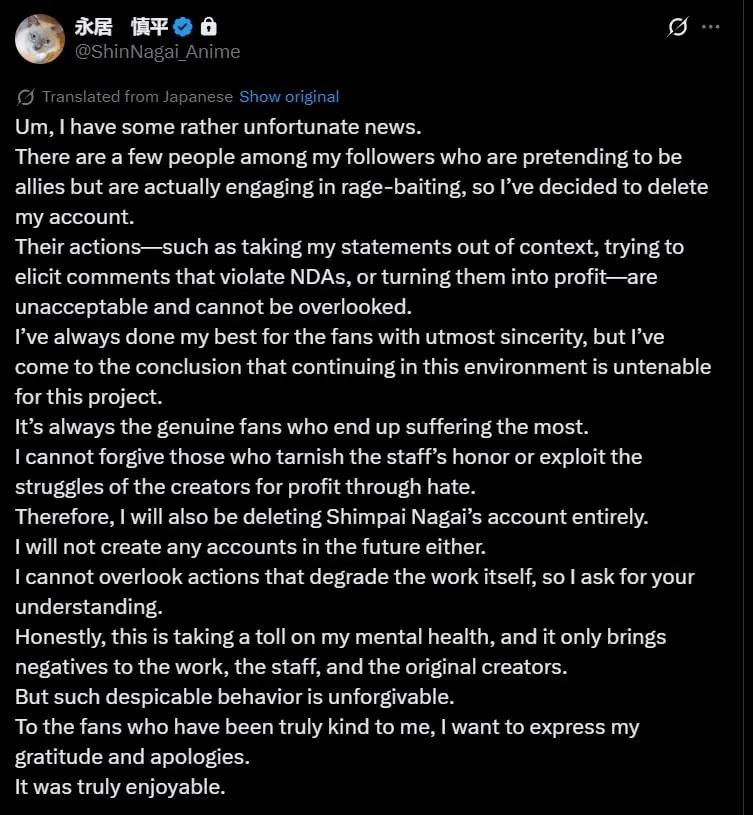Click 'Show original' to view Japanese text
This screenshot has width=753, height=815.
tap(289, 97)
